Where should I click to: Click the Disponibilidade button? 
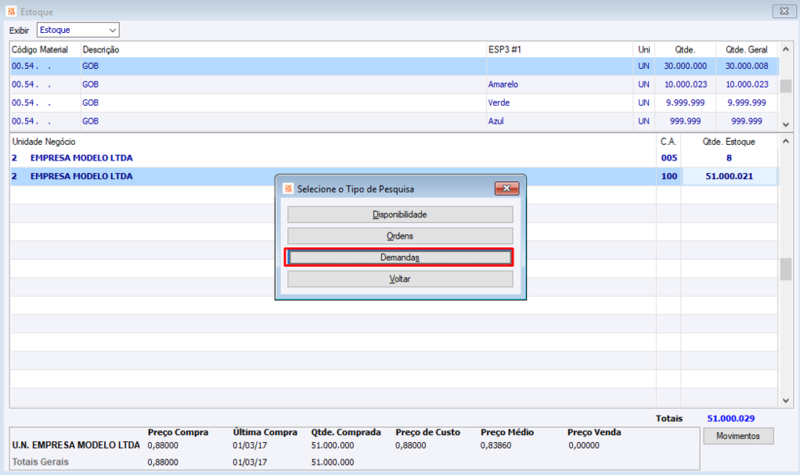[x=400, y=214]
